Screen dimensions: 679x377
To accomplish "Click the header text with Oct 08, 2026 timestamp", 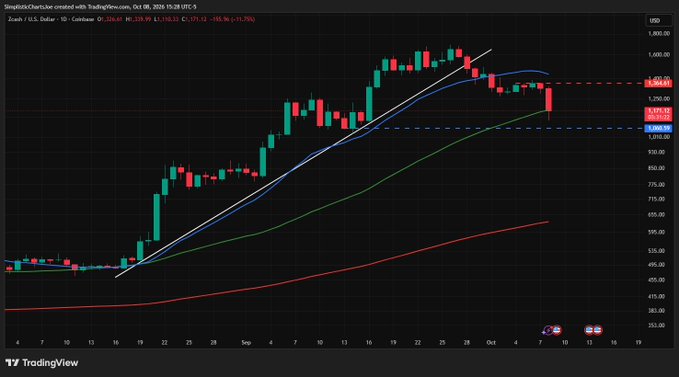I will (100, 7).
